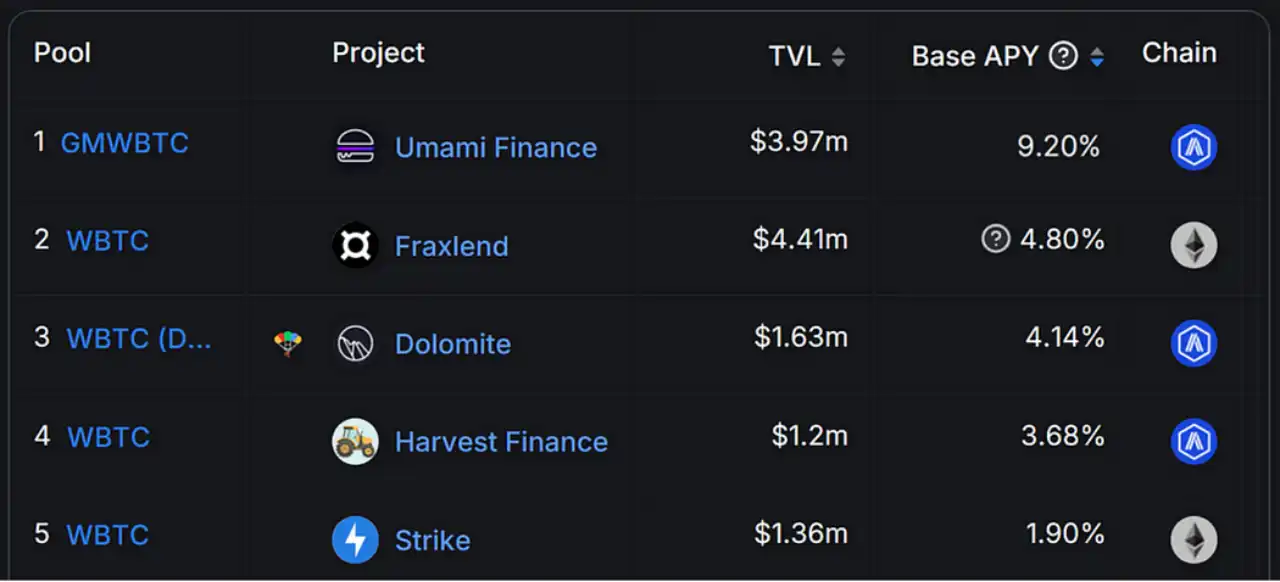Click the Arbitrum chain icon for GMWBTC
The width and height of the screenshot is (1280, 582).
[x=1193, y=148]
